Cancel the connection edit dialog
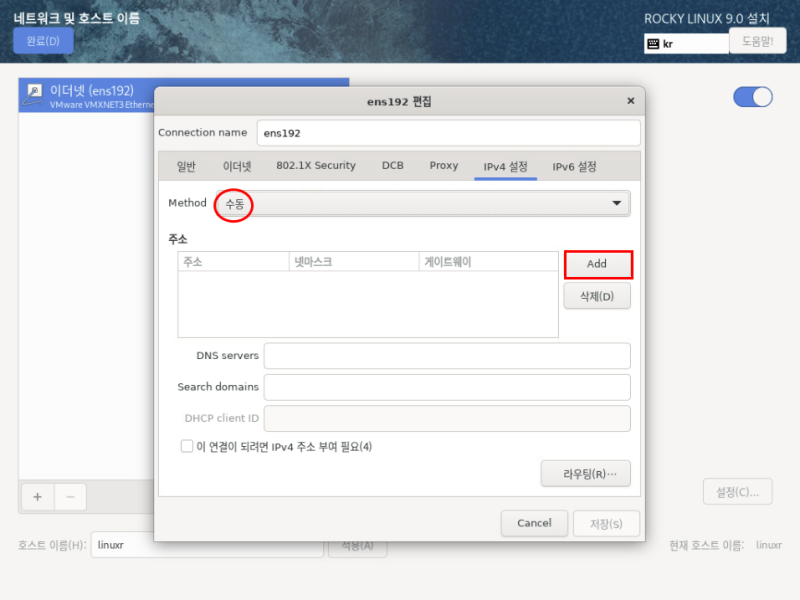This screenshot has height=600, width=800. point(534,523)
